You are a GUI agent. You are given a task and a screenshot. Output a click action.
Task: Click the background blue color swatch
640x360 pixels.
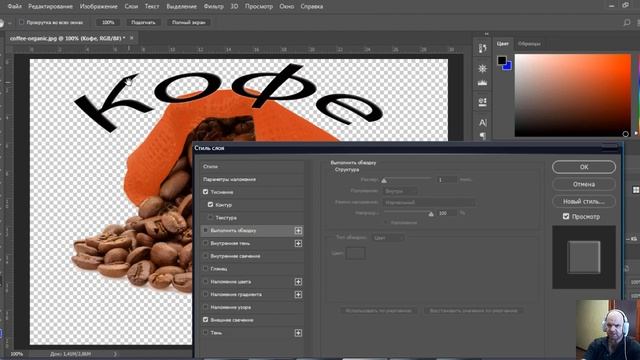[508, 67]
